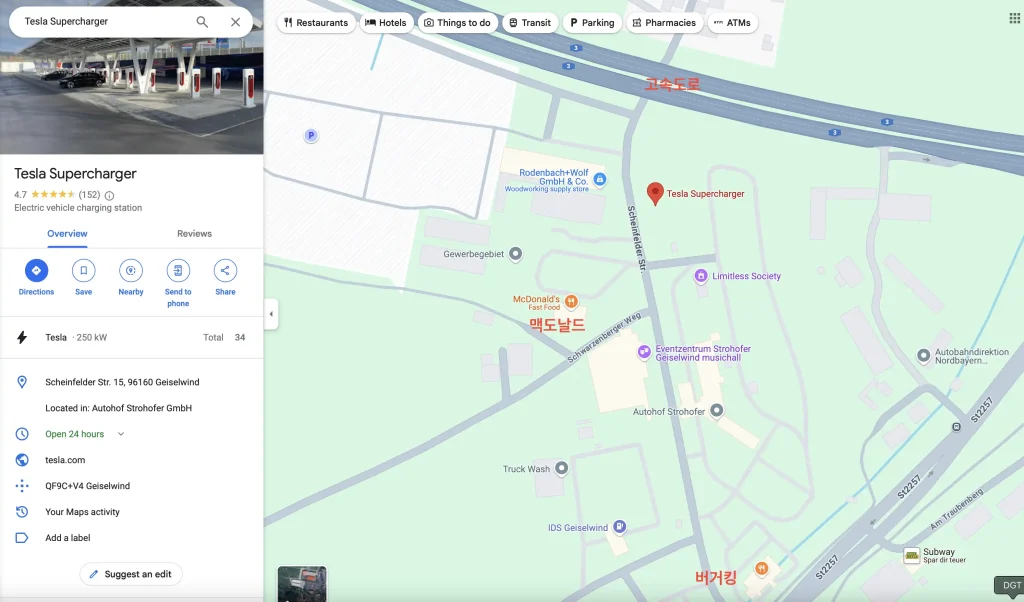The image size is (1024, 602).
Task: Filter map by Hotels
Action: pyautogui.click(x=386, y=23)
